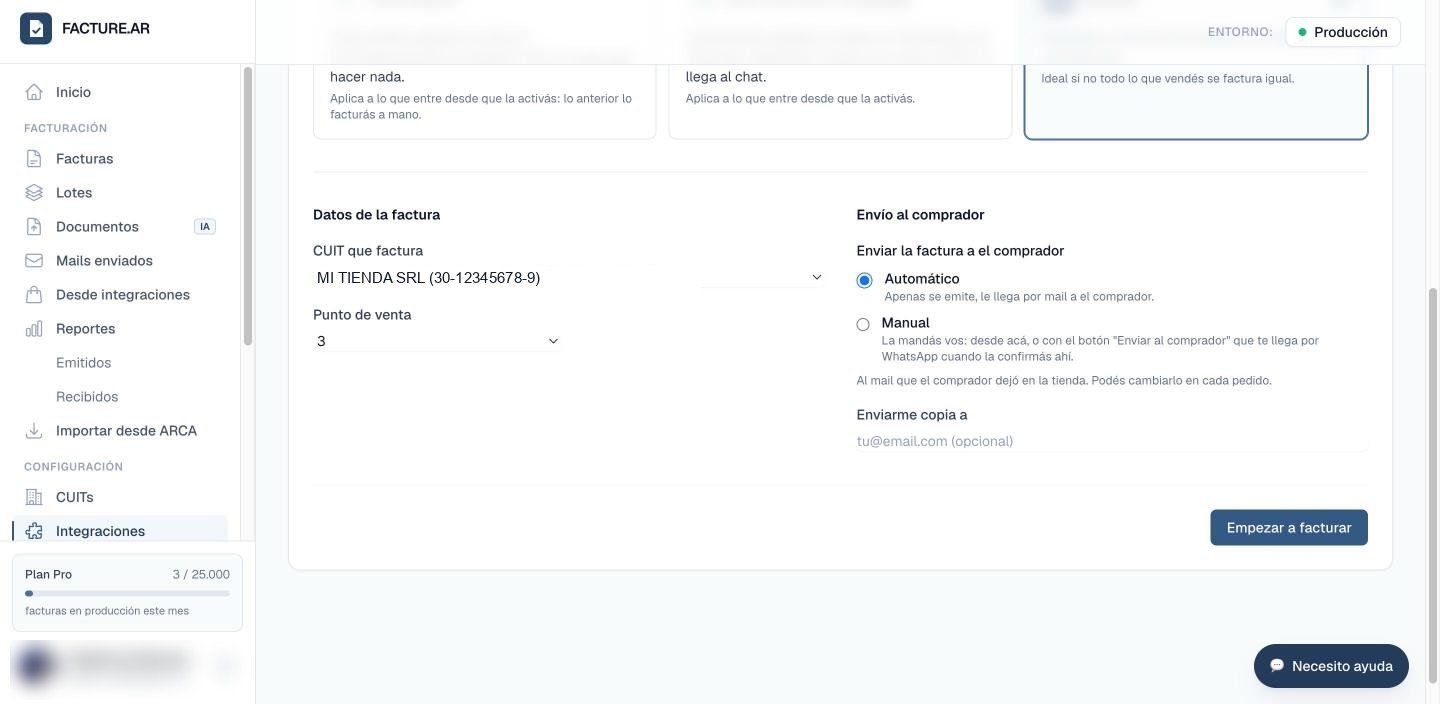Click the "Envío al comprador" heading

[920, 215]
